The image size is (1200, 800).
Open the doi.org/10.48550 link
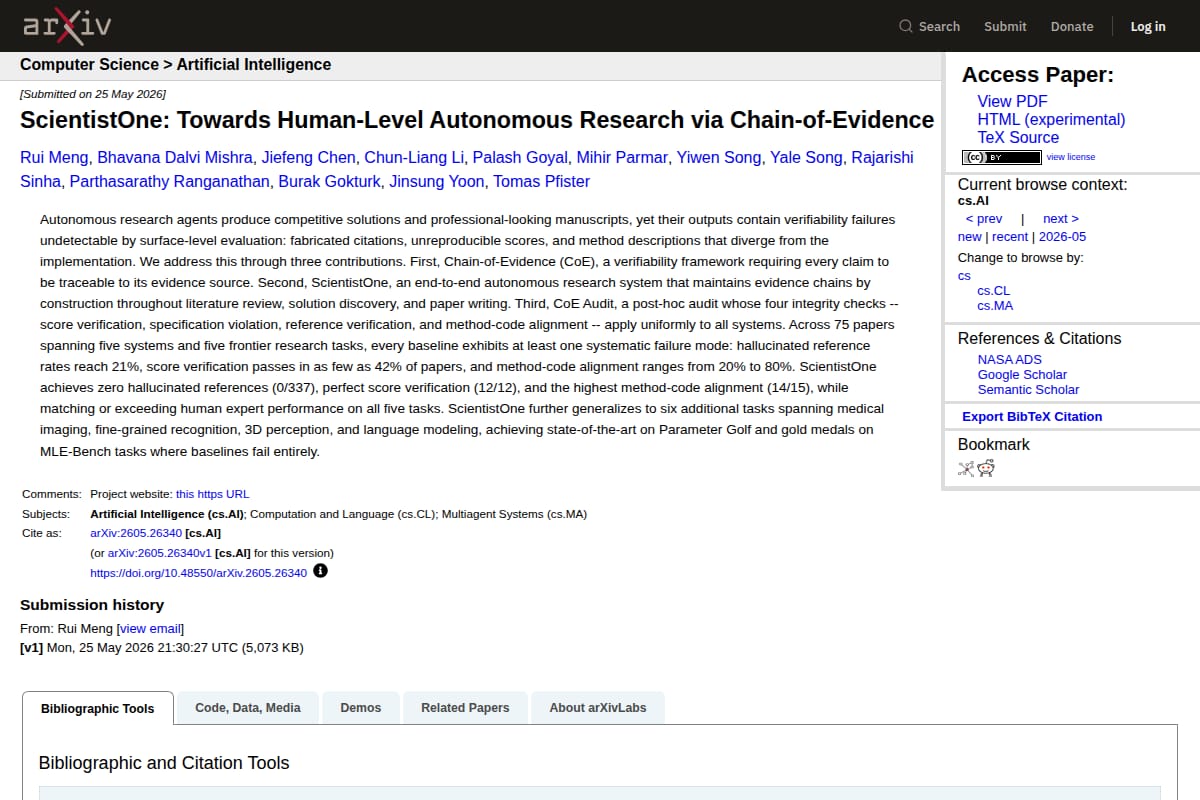[x=198, y=573]
